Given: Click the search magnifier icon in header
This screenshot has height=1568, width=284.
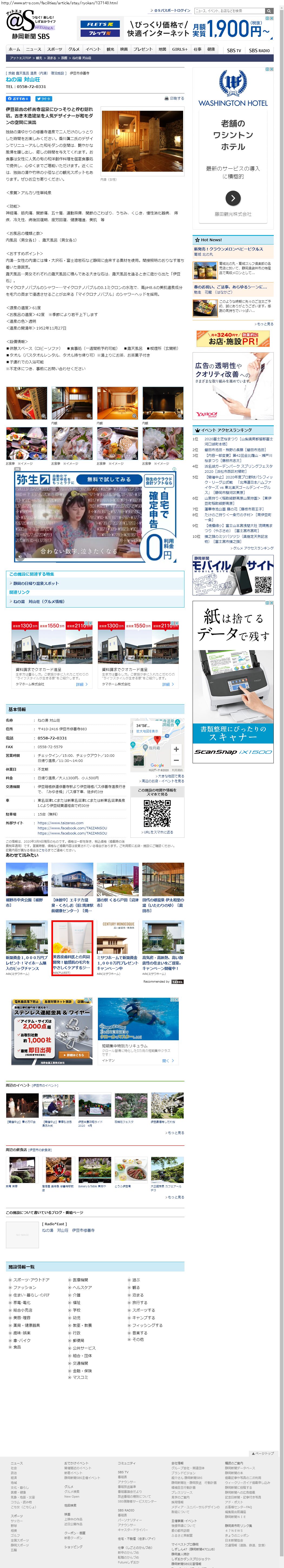Looking at the screenshot, I should click(269, 10).
